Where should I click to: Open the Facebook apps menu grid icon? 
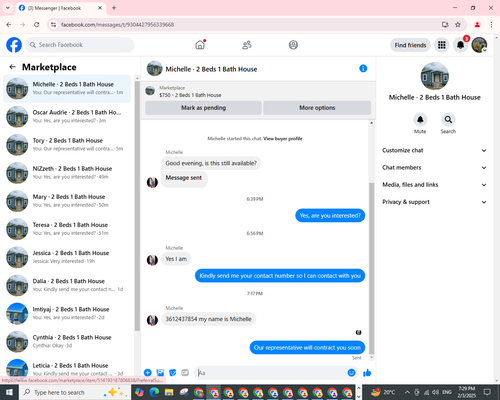tap(442, 45)
